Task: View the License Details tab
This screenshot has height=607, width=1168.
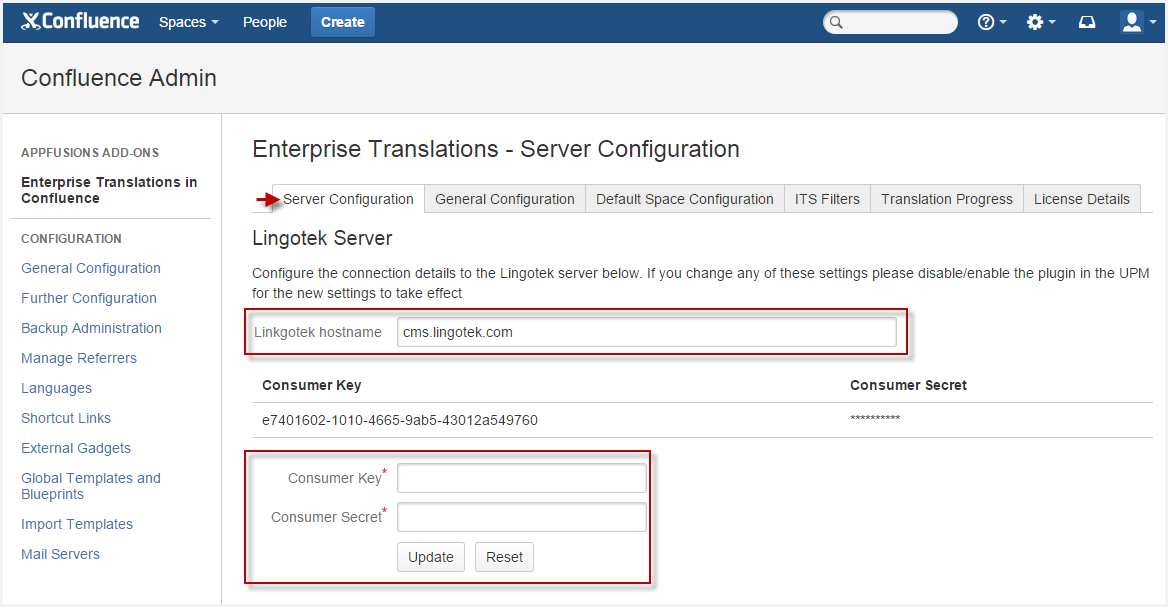Action: [x=1082, y=199]
